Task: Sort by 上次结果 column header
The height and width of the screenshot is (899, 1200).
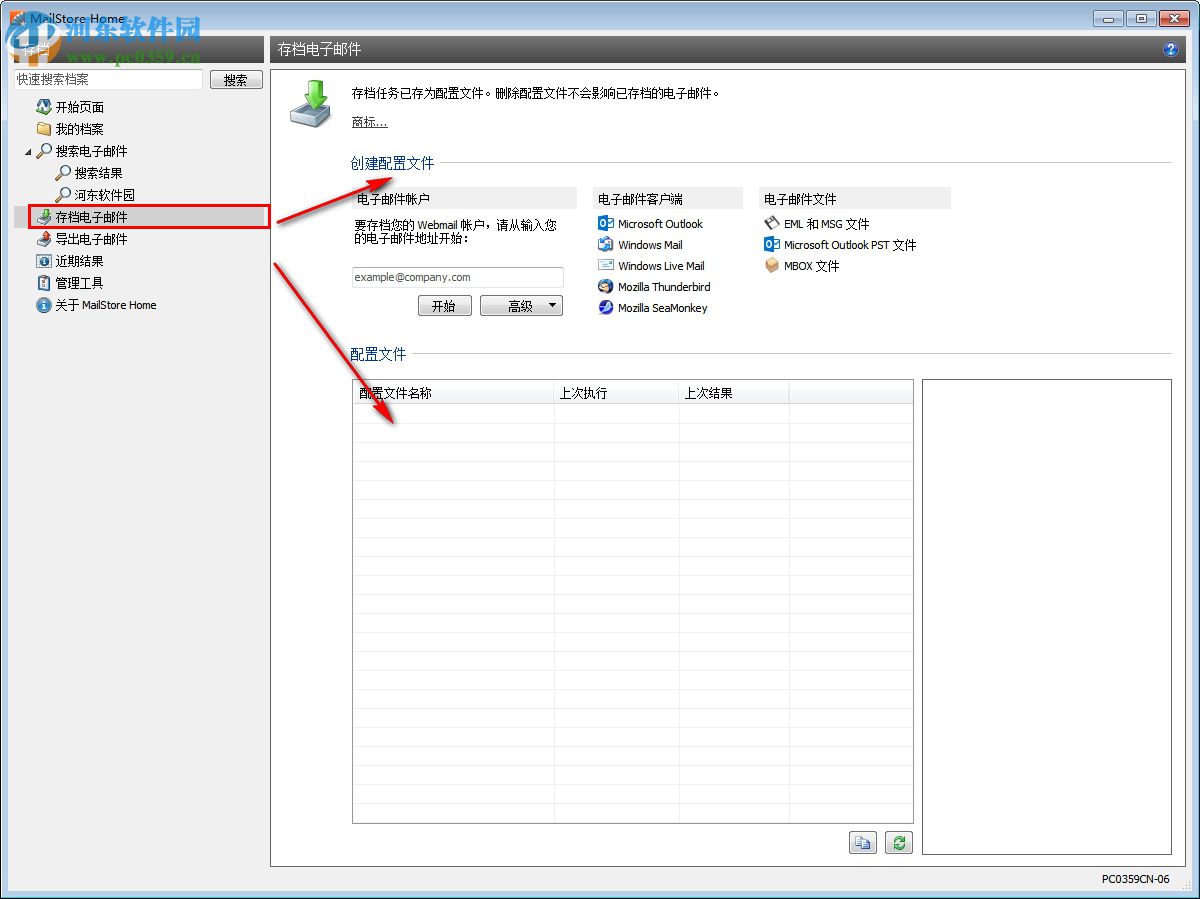Action: tap(734, 393)
